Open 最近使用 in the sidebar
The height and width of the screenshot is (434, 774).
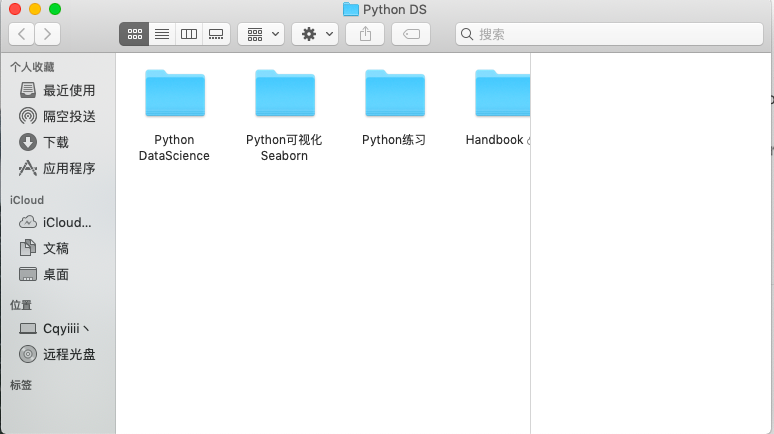[68, 91]
